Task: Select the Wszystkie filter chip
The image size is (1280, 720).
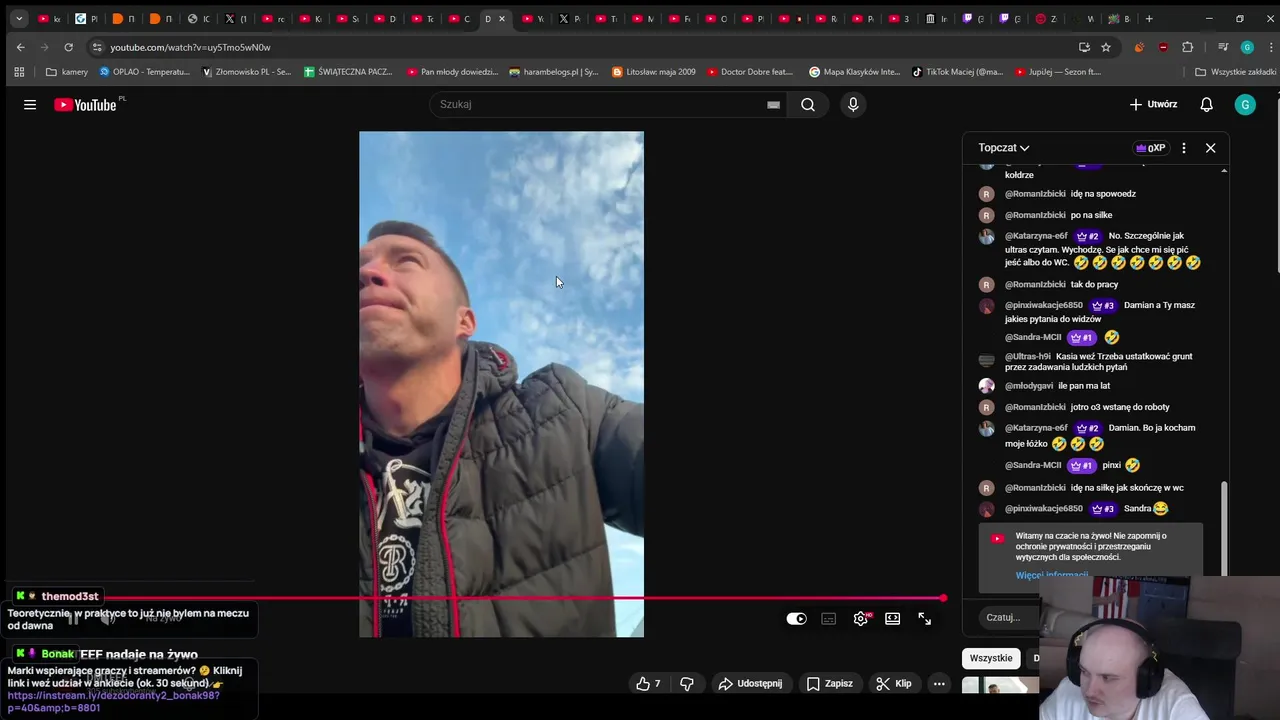Action: pos(991,658)
